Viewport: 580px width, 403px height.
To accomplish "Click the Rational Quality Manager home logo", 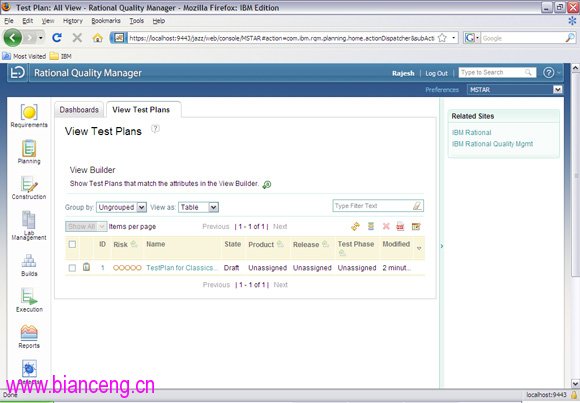I will pos(17,73).
